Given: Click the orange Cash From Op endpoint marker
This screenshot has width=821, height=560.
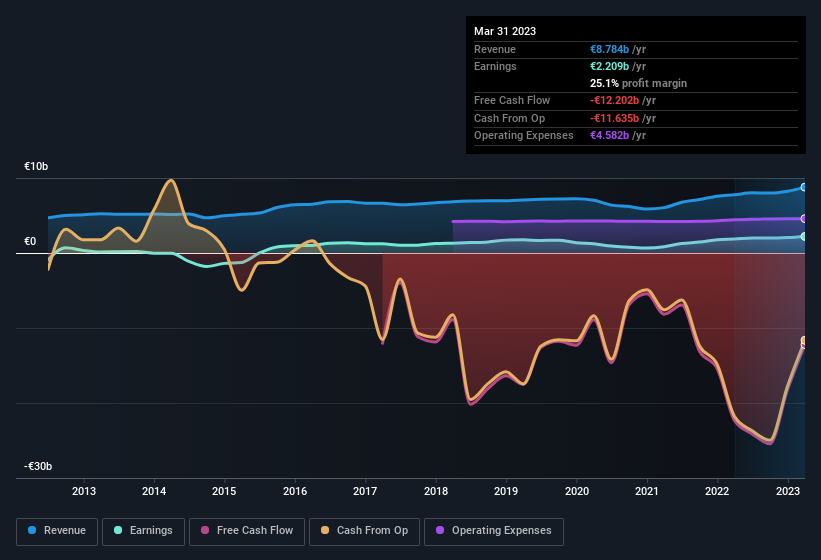Looking at the screenshot, I should pyautogui.click(x=803, y=341).
